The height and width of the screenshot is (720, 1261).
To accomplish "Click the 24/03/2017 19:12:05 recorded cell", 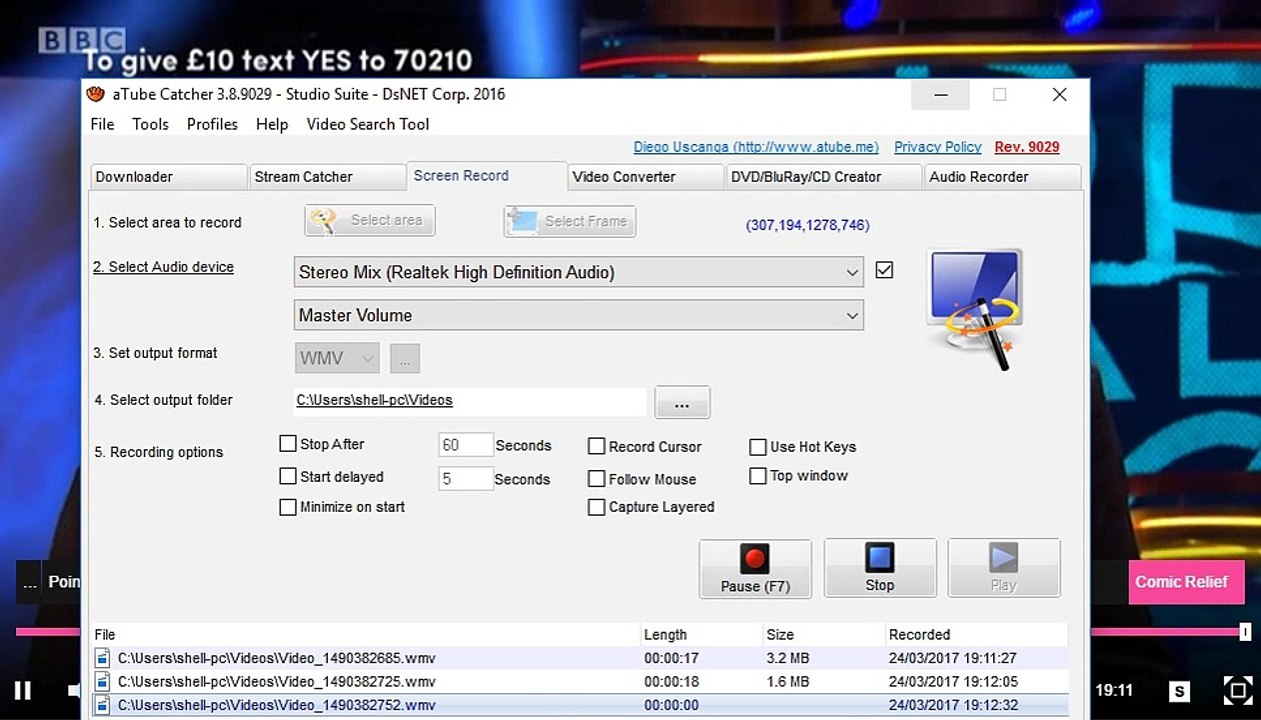I will tap(952, 681).
